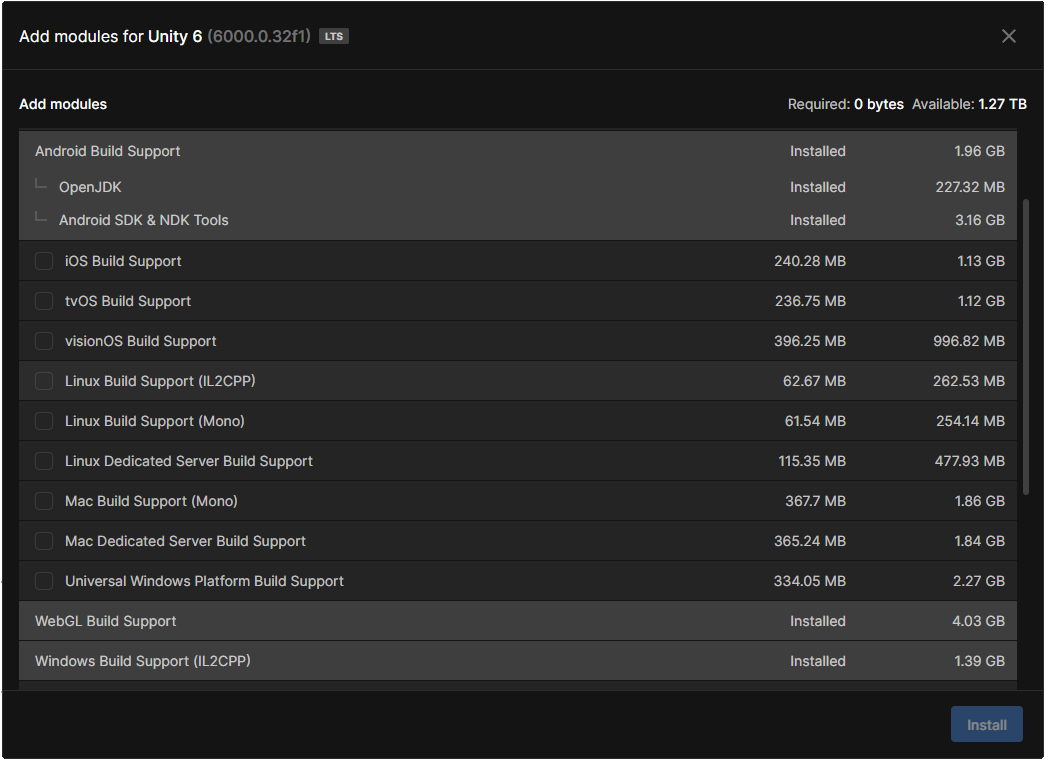Click Windows Build Support (IL2CPP) row
The width and height of the screenshot is (1046, 760).
pyautogui.click(x=142, y=661)
